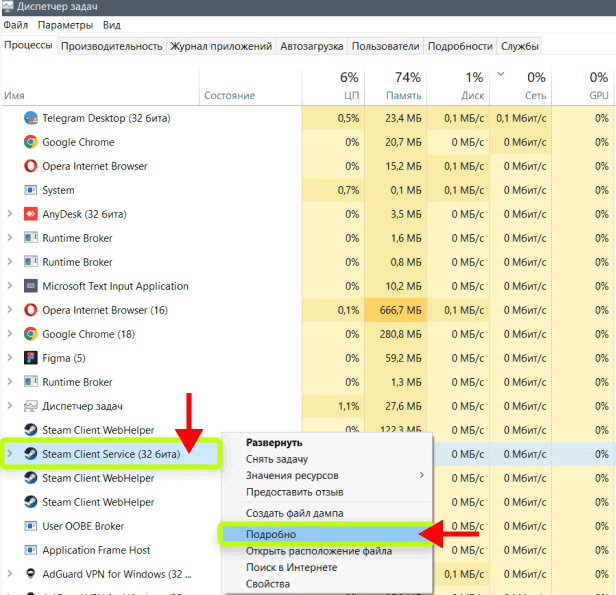Click the Google Chrome icon with 20,7 МБ

pyautogui.click(x=31, y=142)
